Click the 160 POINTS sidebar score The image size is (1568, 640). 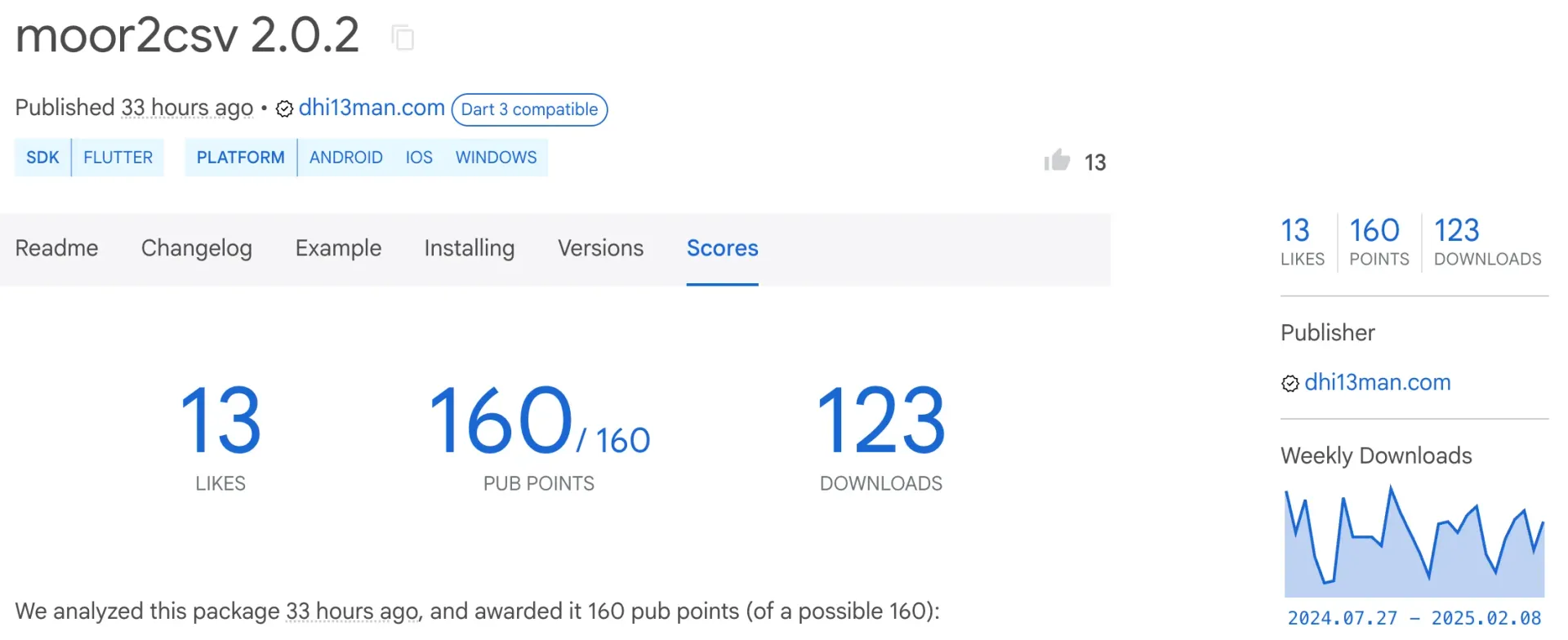(x=1379, y=242)
